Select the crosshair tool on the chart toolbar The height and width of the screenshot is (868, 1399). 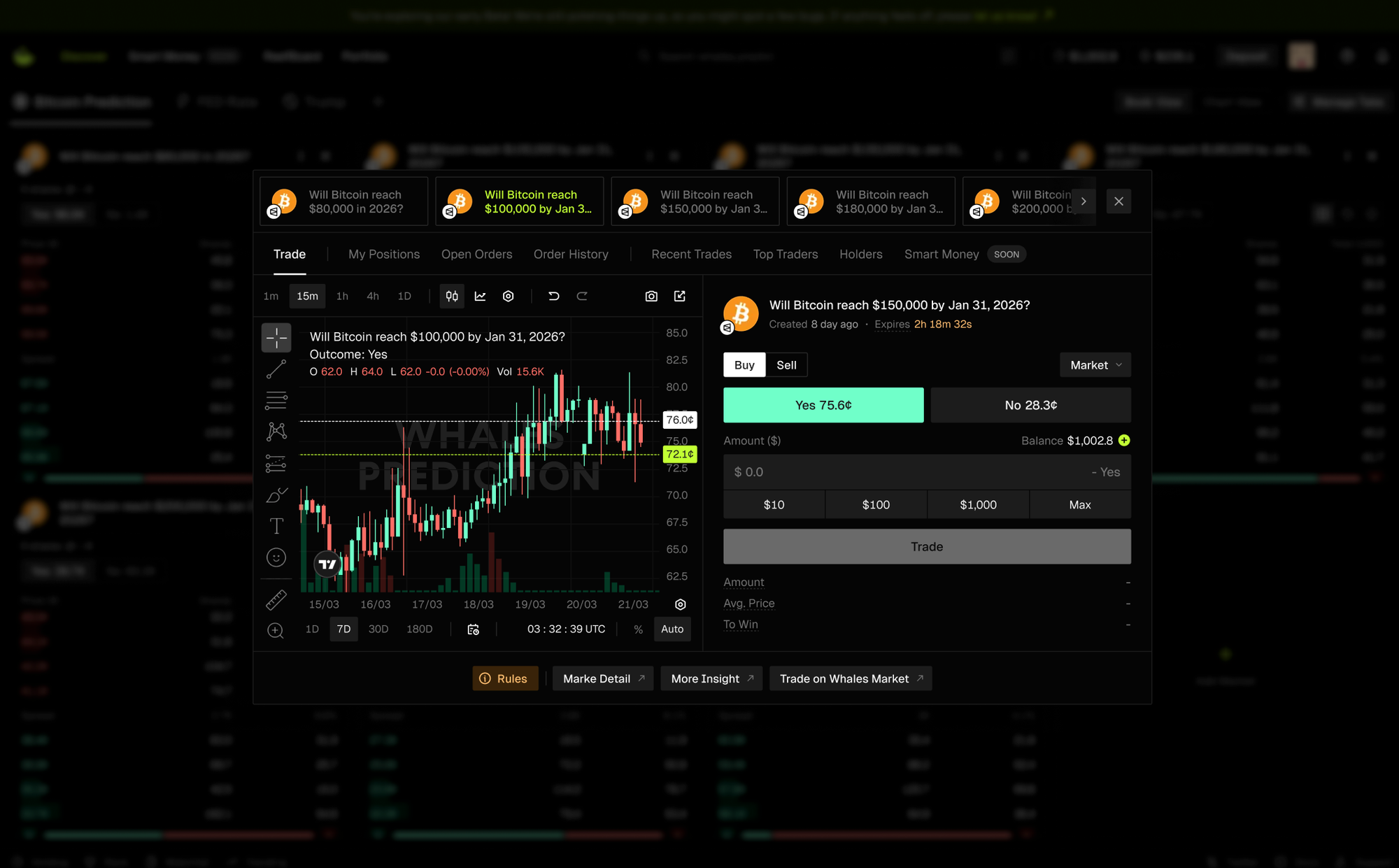(x=276, y=338)
